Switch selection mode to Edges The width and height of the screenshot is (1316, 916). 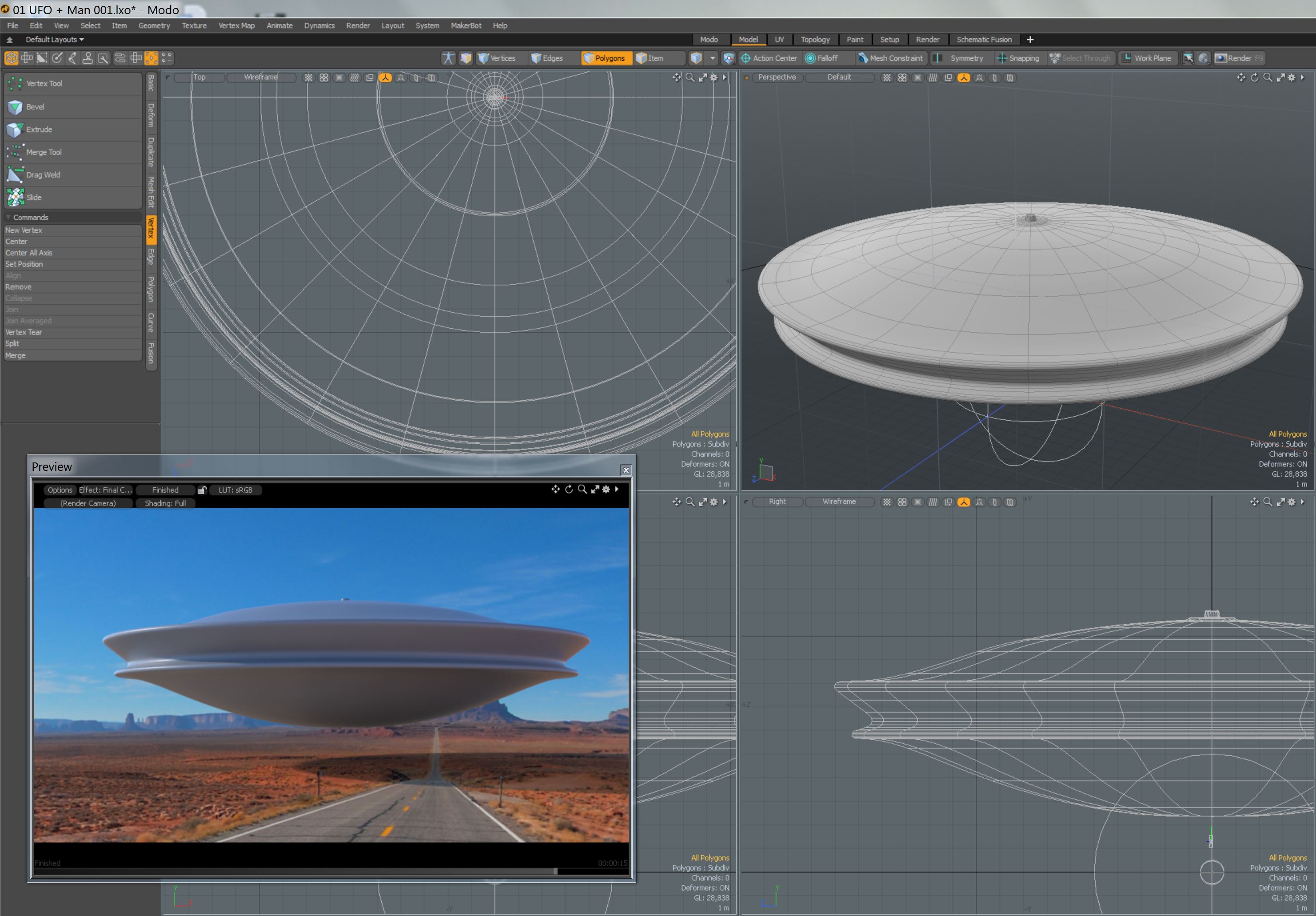[x=547, y=58]
